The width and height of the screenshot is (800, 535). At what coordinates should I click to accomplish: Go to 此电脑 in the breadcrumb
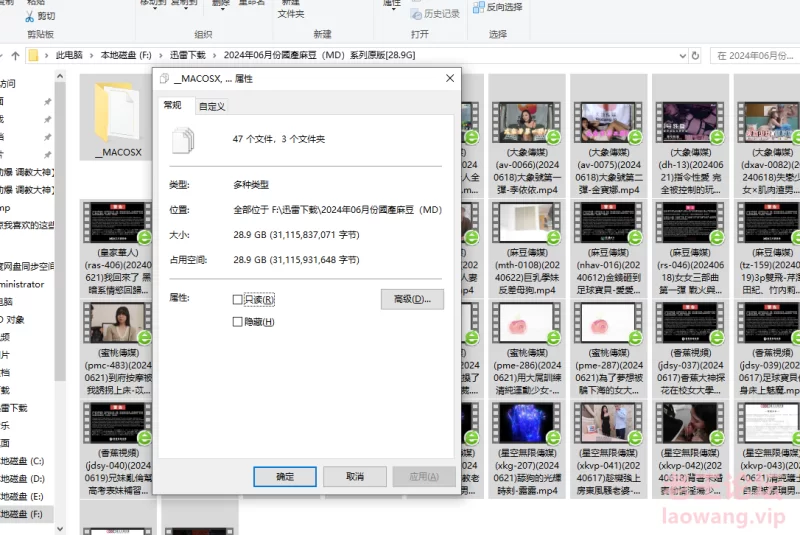coord(69,55)
